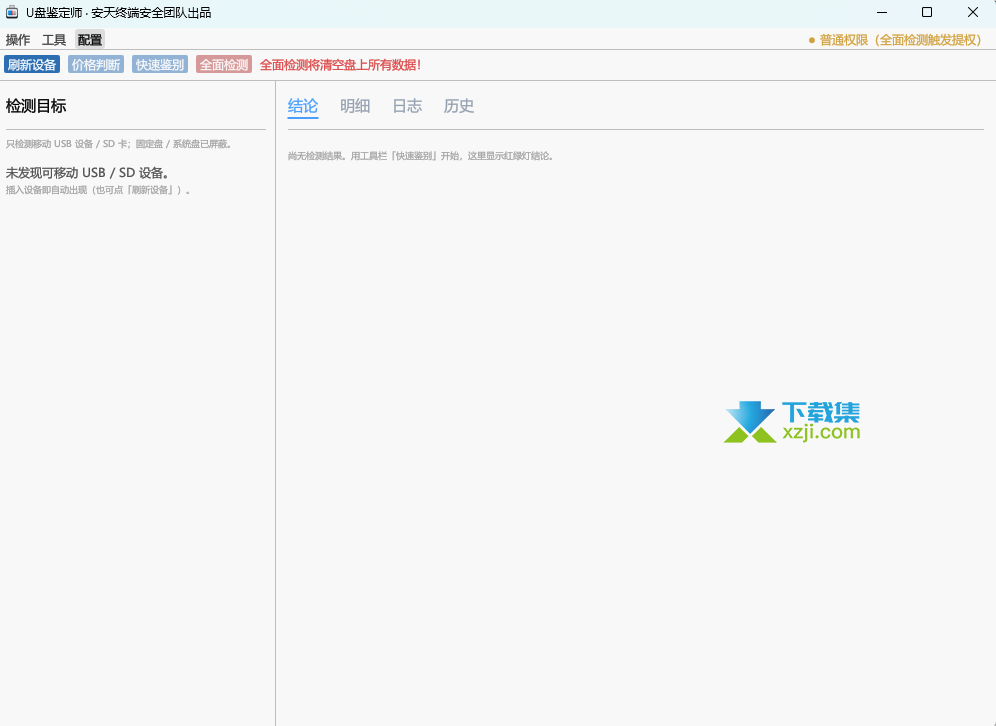Click the U盘鉴定师 app icon in title bar

pyautogui.click(x=12, y=12)
